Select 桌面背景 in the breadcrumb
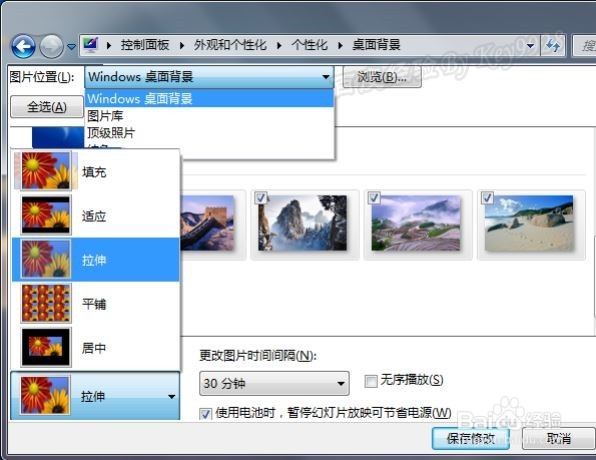596x460 pixels. tap(376, 45)
